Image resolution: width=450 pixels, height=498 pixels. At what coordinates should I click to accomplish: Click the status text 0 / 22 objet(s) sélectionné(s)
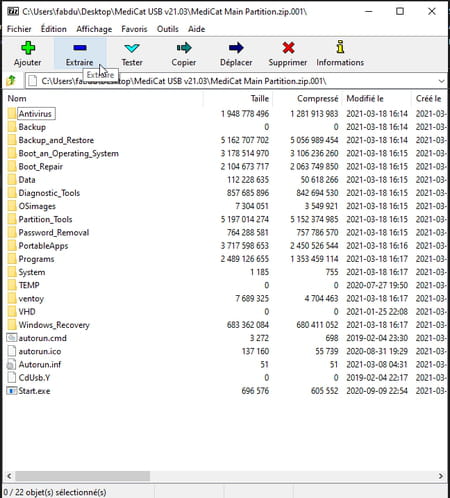point(55,492)
